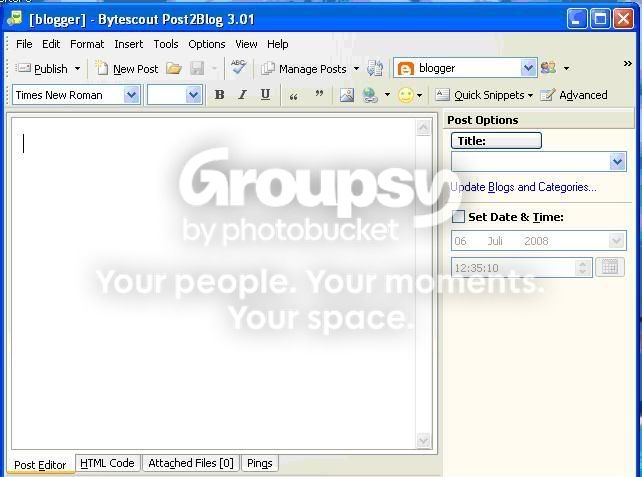Toggle Bold formatting
The height and width of the screenshot is (477, 642).
click(219, 95)
